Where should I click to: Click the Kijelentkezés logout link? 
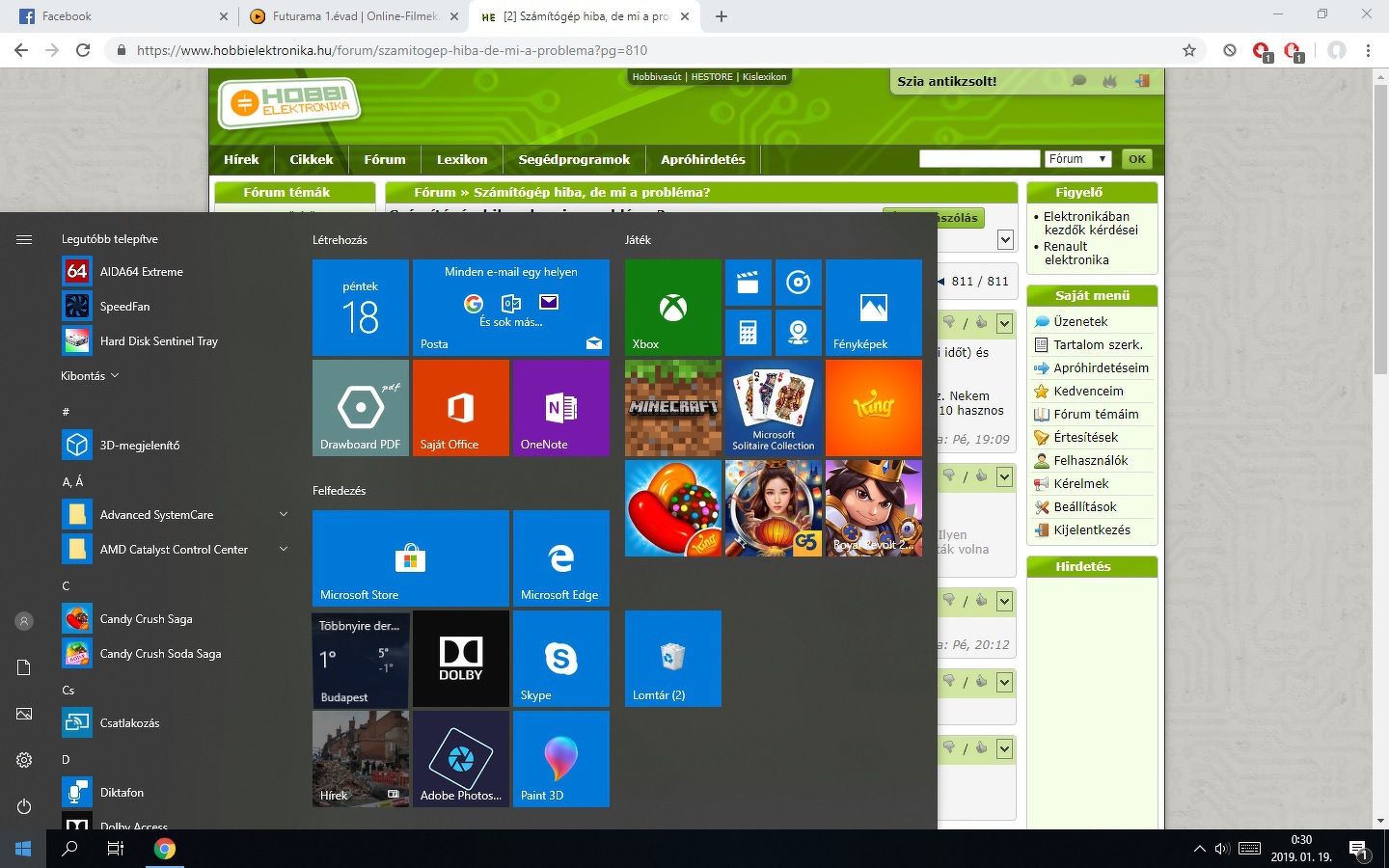1092,530
